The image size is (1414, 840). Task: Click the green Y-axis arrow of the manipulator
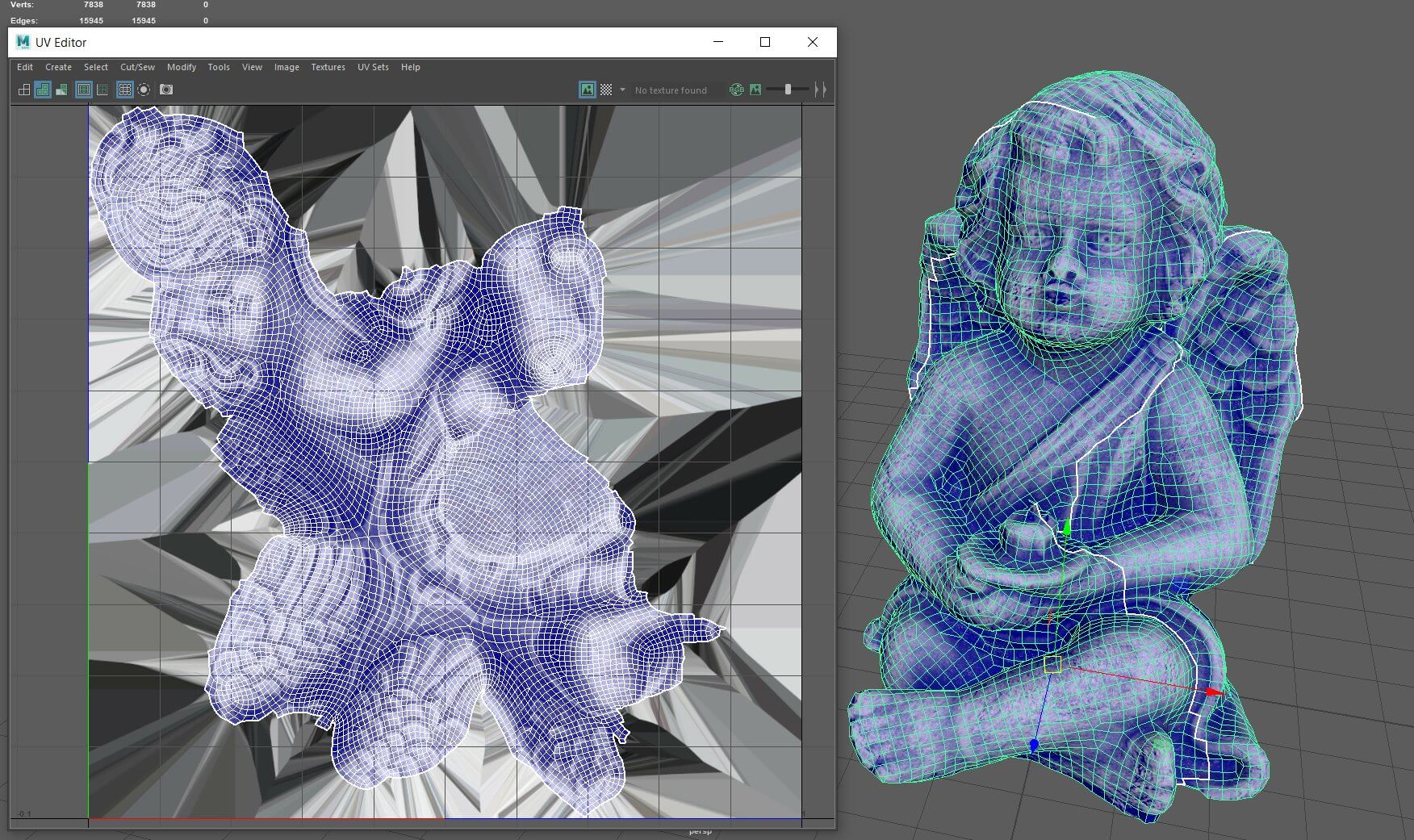[1067, 528]
